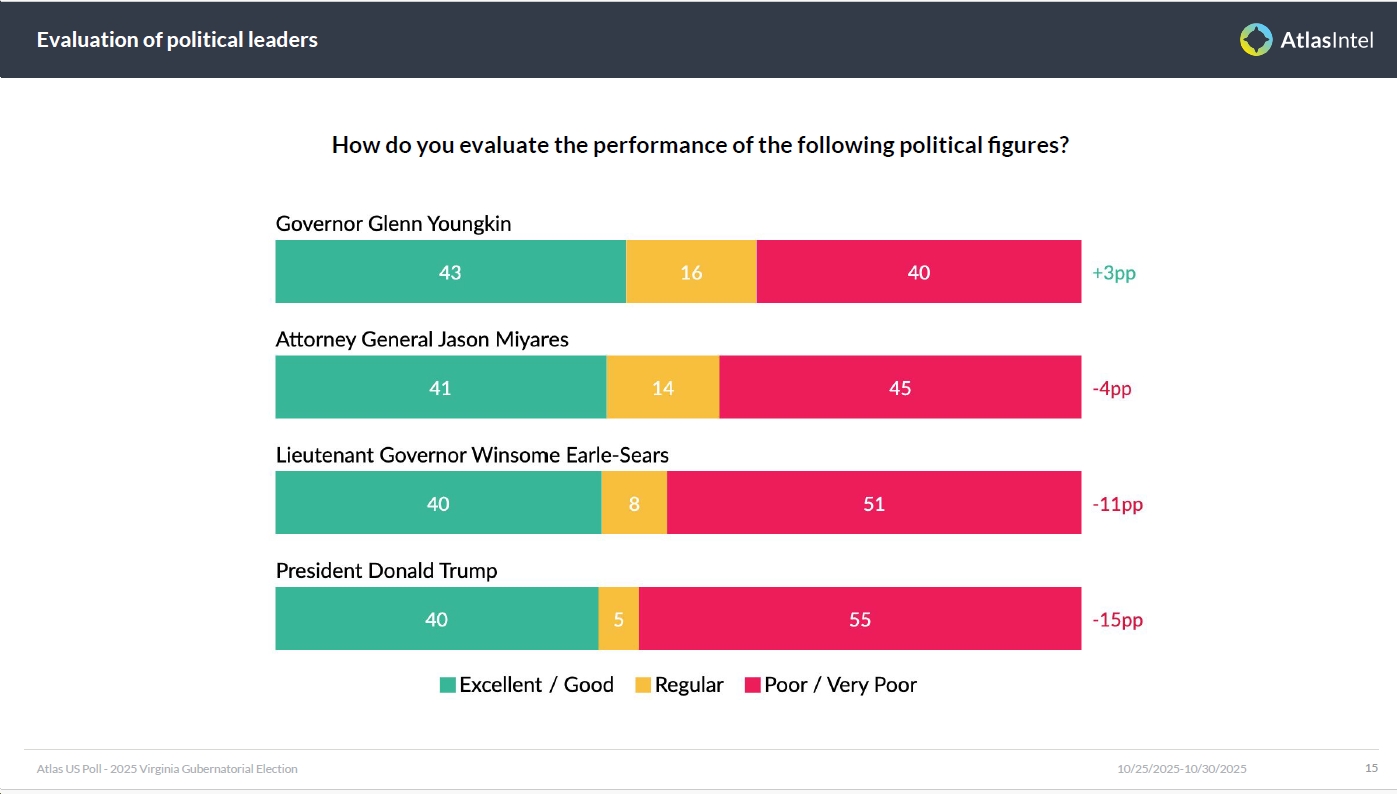Click the Evaluation of political leaders title

tap(177, 40)
